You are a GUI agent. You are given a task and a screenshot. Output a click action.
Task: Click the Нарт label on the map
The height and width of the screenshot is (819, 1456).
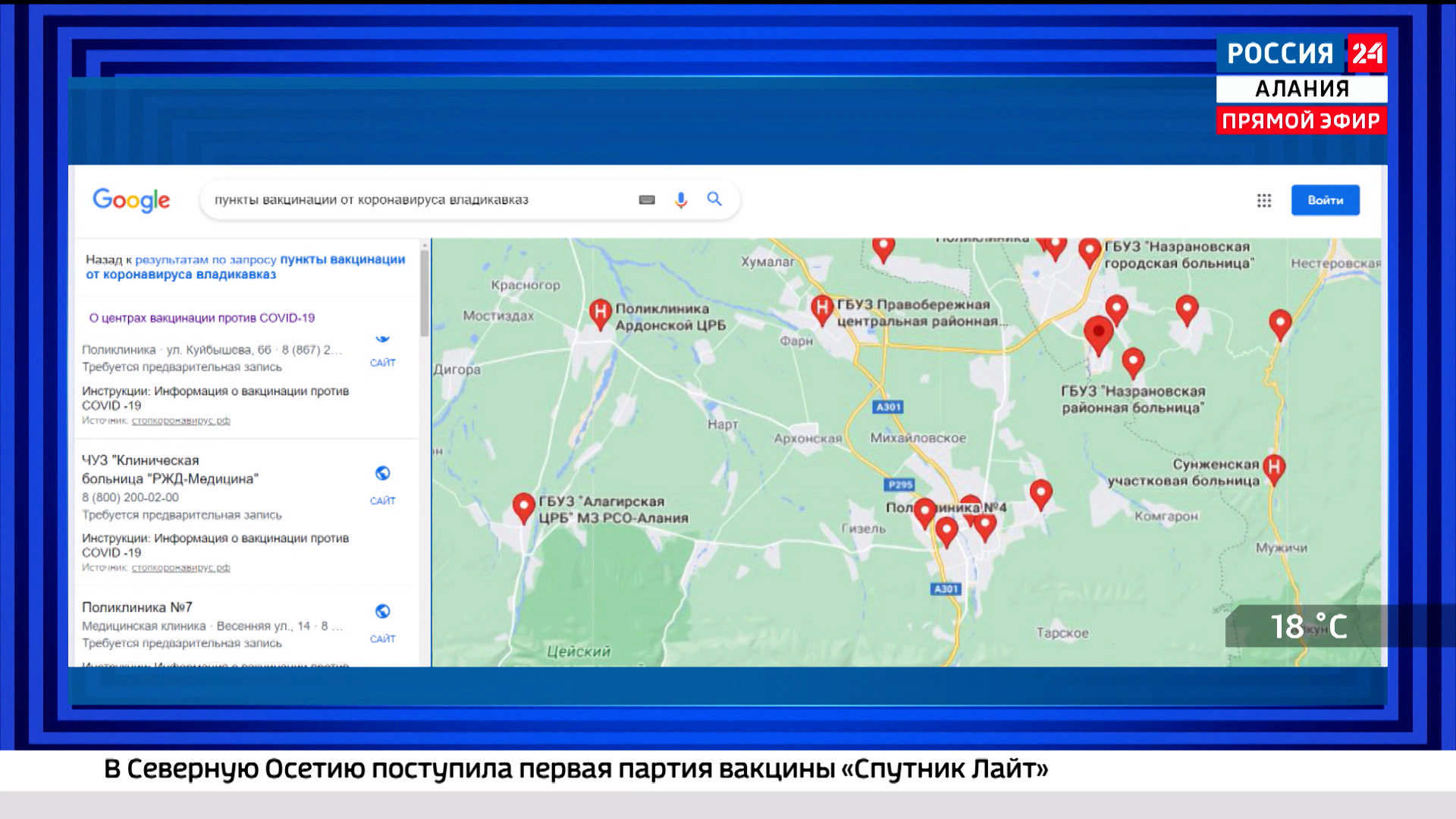tap(723, 424)
